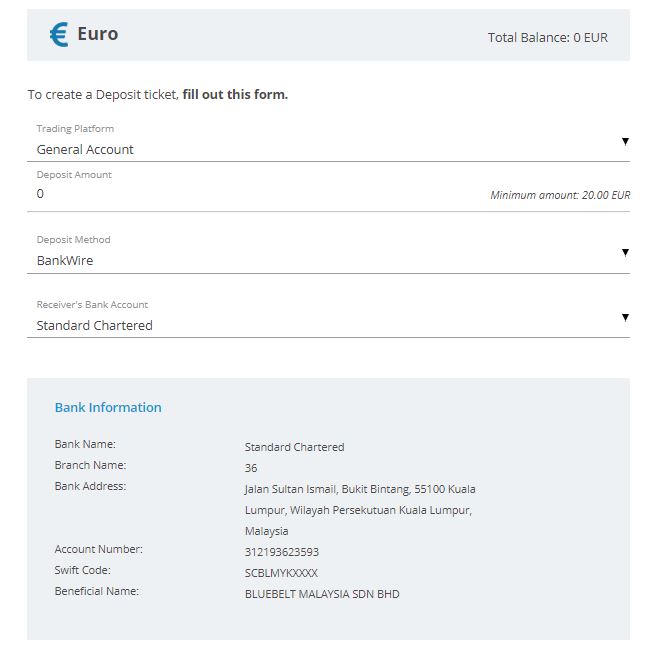Image resolution: width=656 pixels, height=653 pixels.
Task: Click the Deposit Method field label
Action: [x=73, y=240]
